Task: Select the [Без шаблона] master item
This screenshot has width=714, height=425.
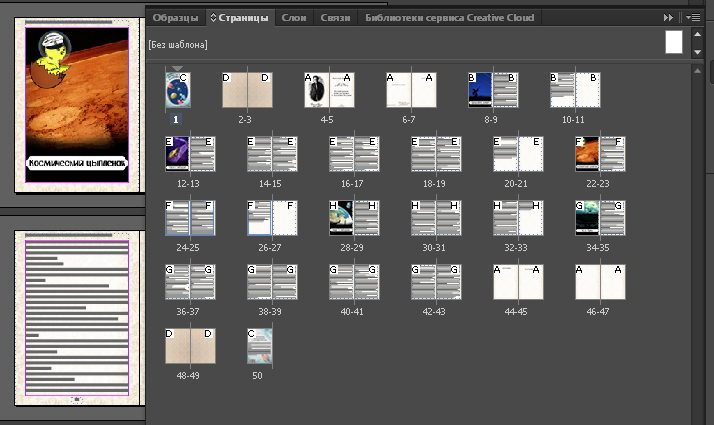Action: point(178,44)
